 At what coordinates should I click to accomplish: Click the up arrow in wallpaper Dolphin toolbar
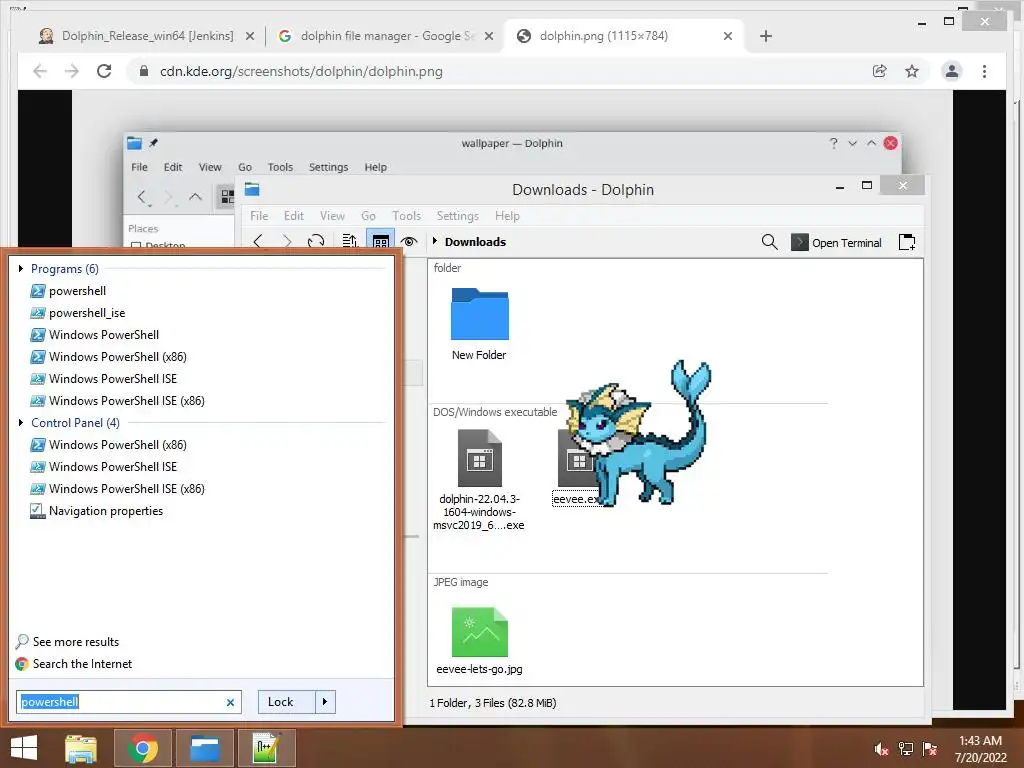click(195, 197)
